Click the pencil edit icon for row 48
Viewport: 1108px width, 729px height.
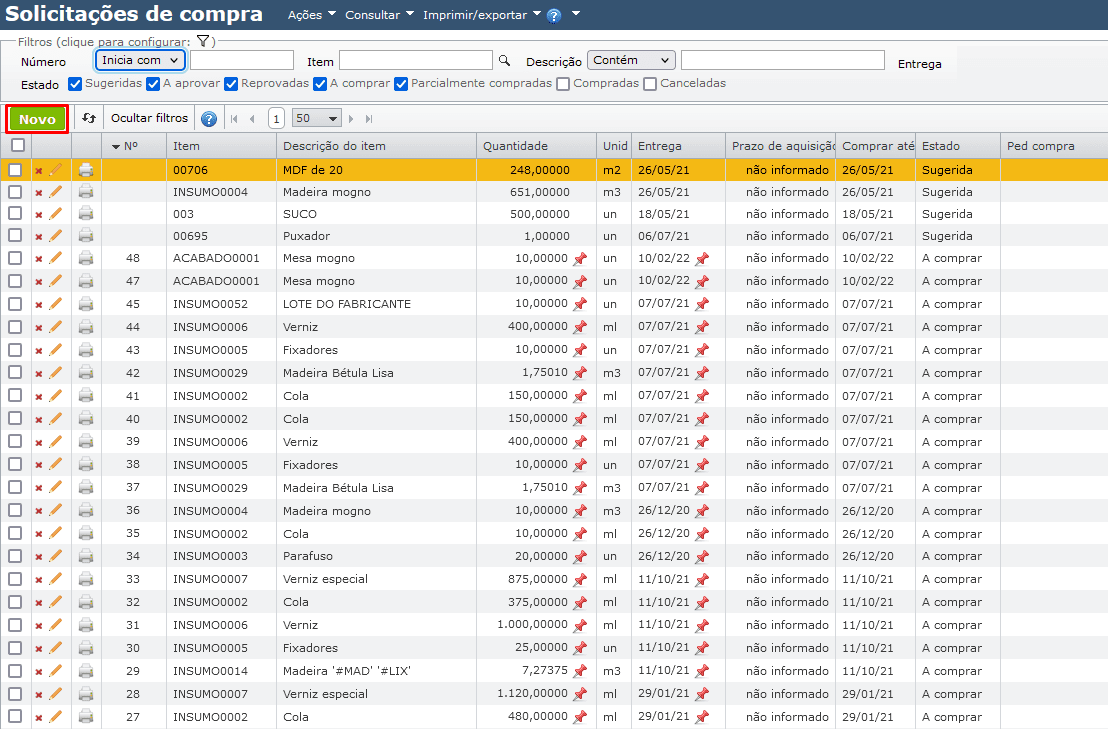click(56, 258)
